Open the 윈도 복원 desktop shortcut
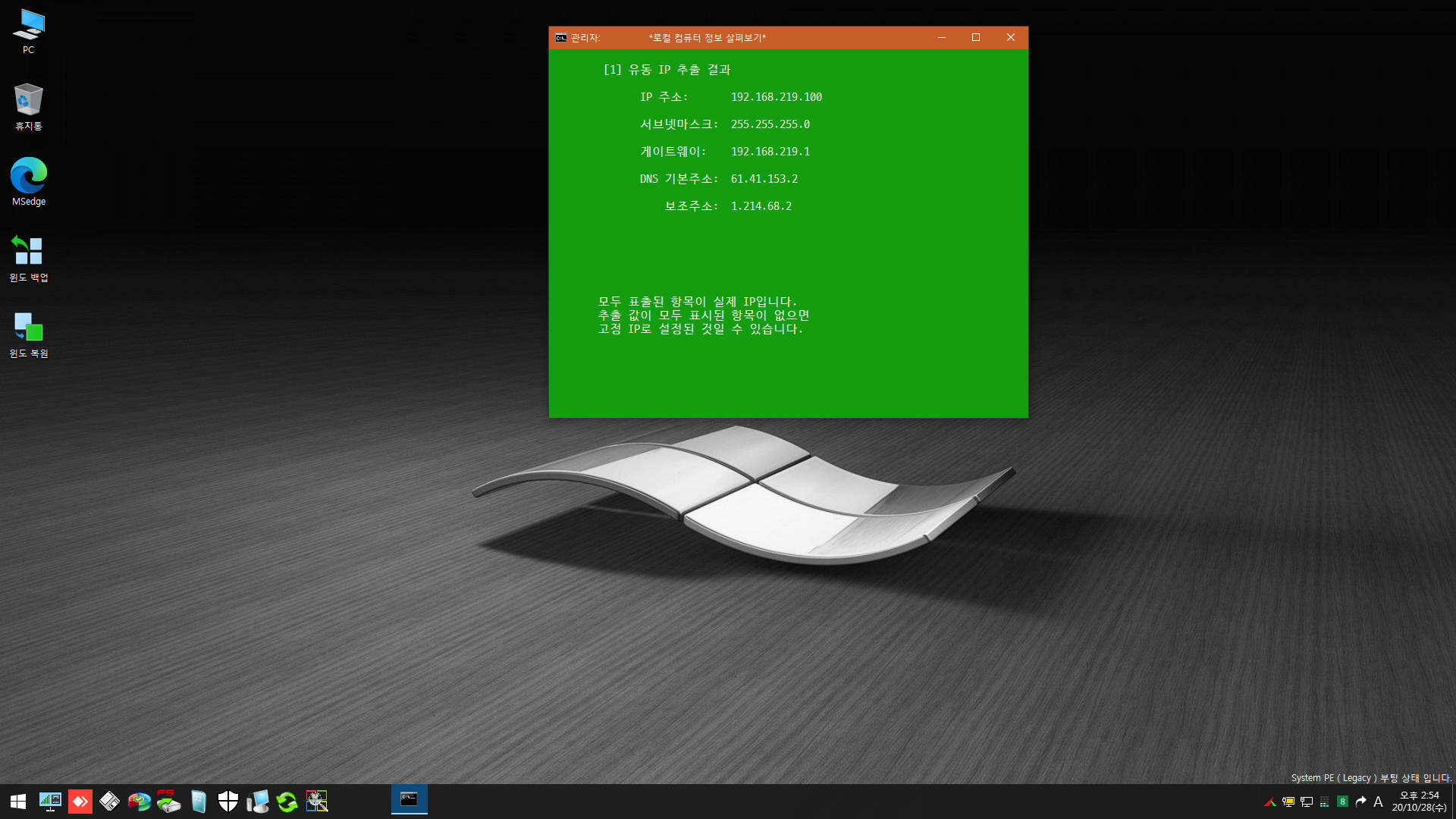1456x819 pixels. (28, 334)
